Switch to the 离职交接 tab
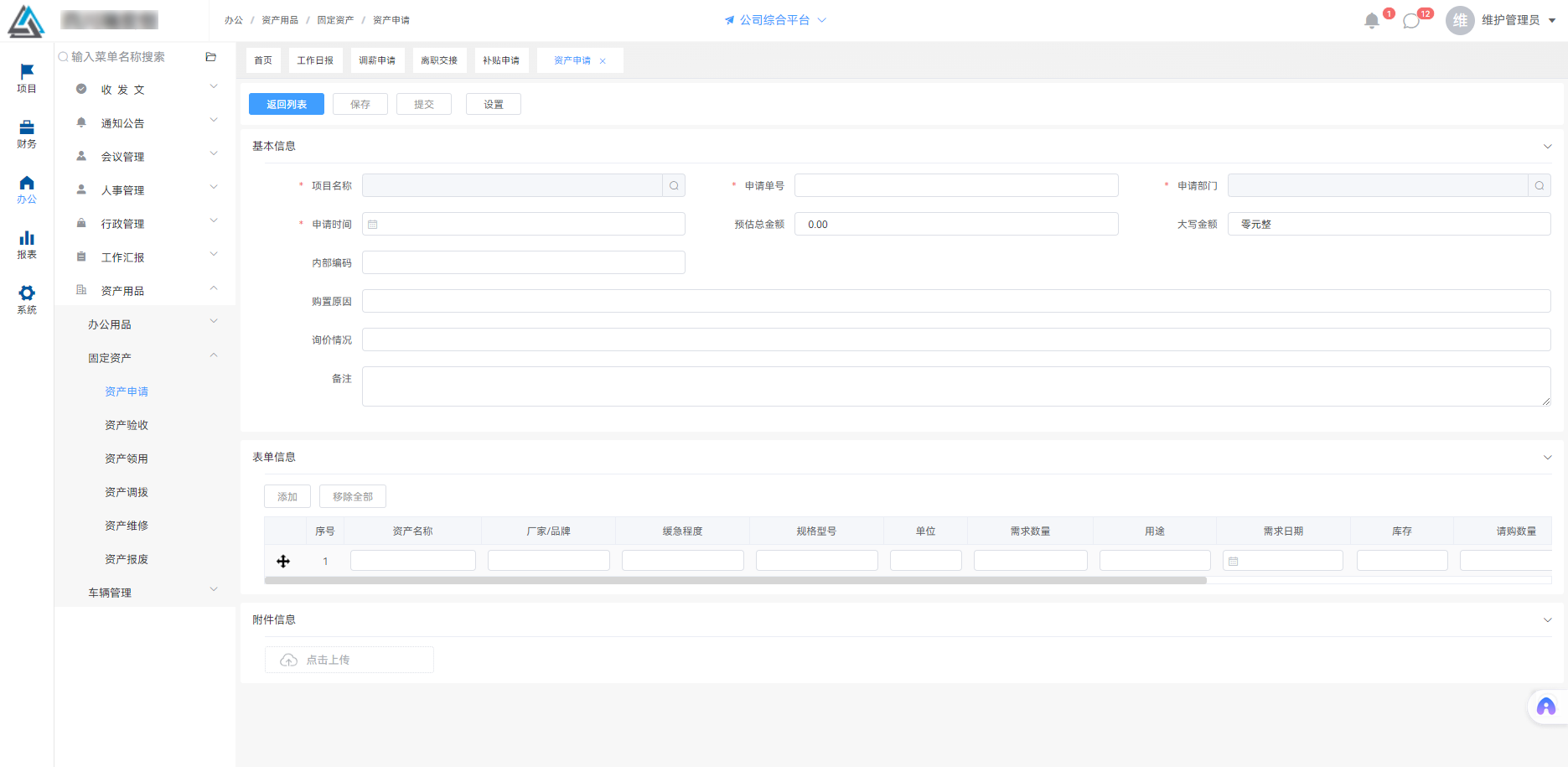 pyautogui.click(x=439, y=60)
